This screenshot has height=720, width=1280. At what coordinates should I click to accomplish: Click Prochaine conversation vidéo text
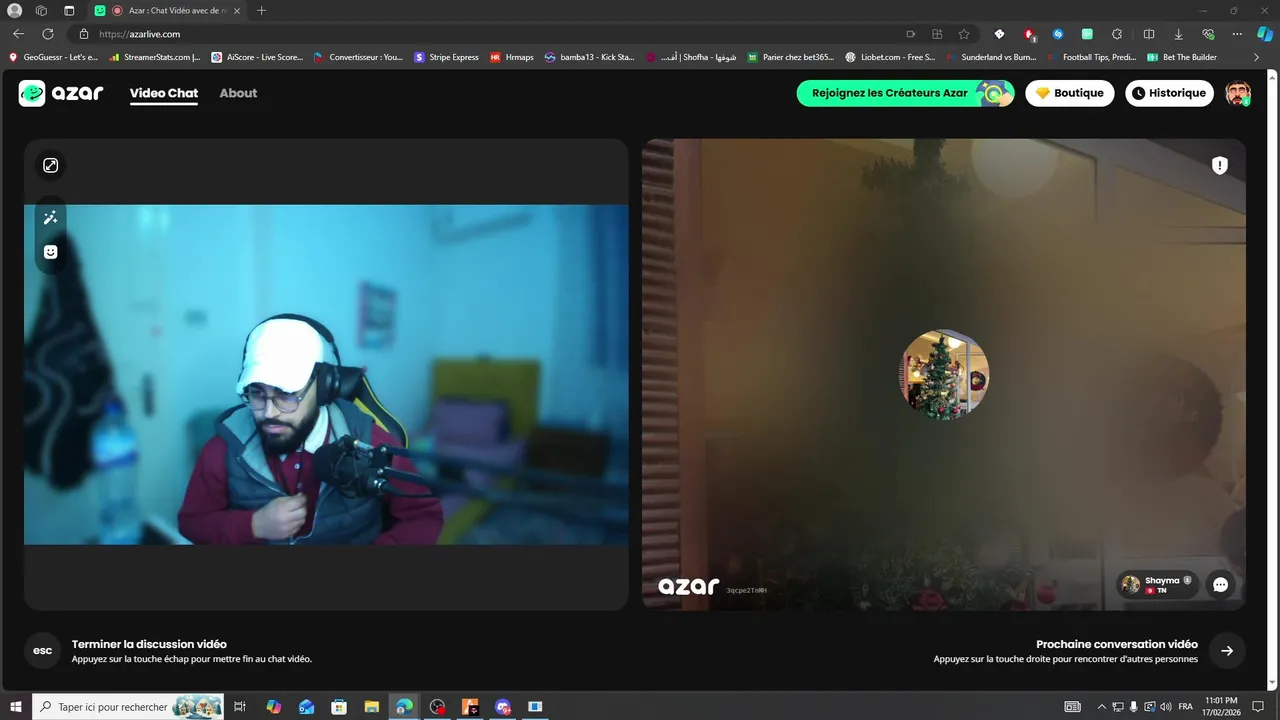[x=1117, y=644]
